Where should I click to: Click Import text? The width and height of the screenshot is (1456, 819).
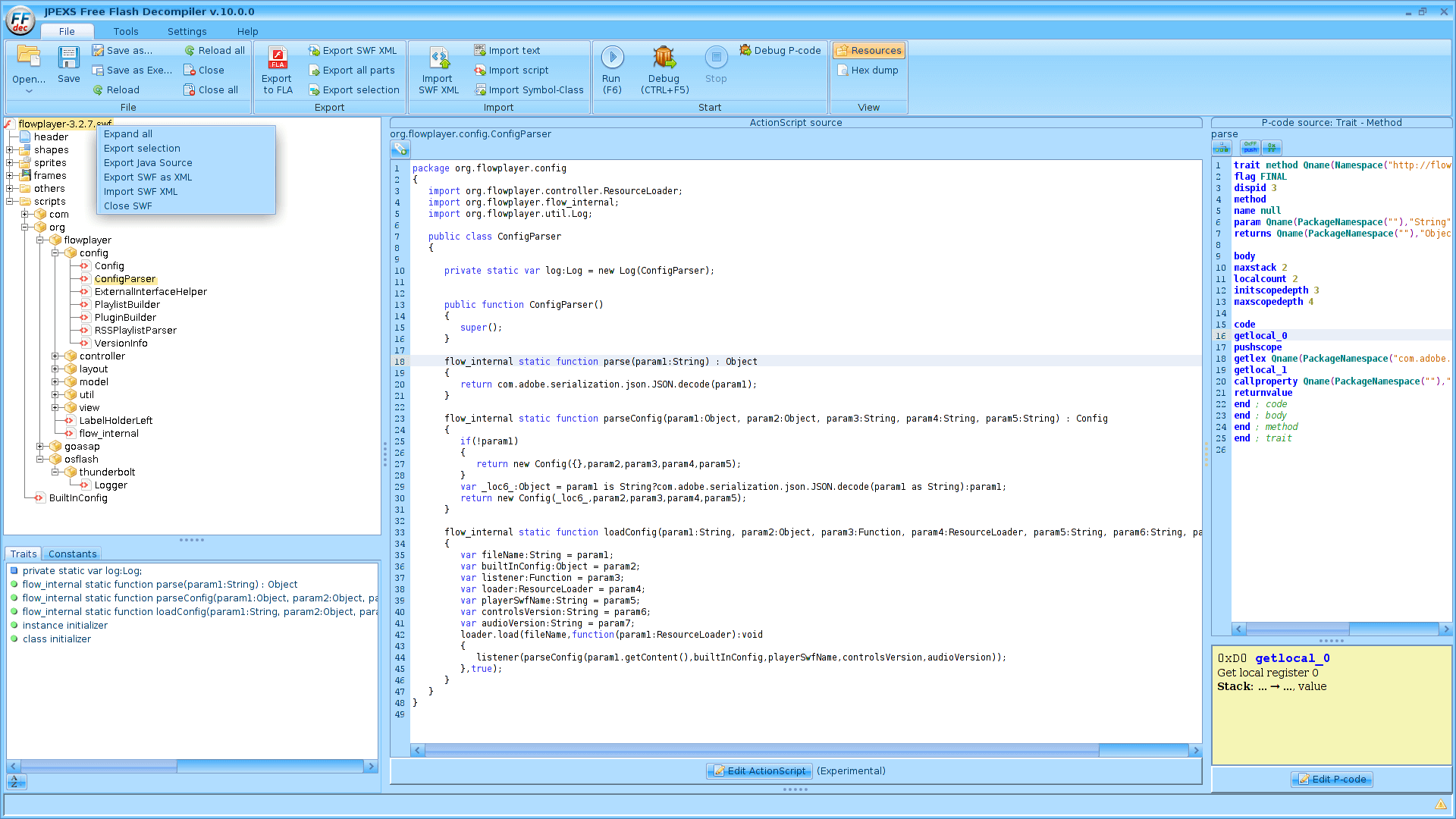click(x=507, y=50)
